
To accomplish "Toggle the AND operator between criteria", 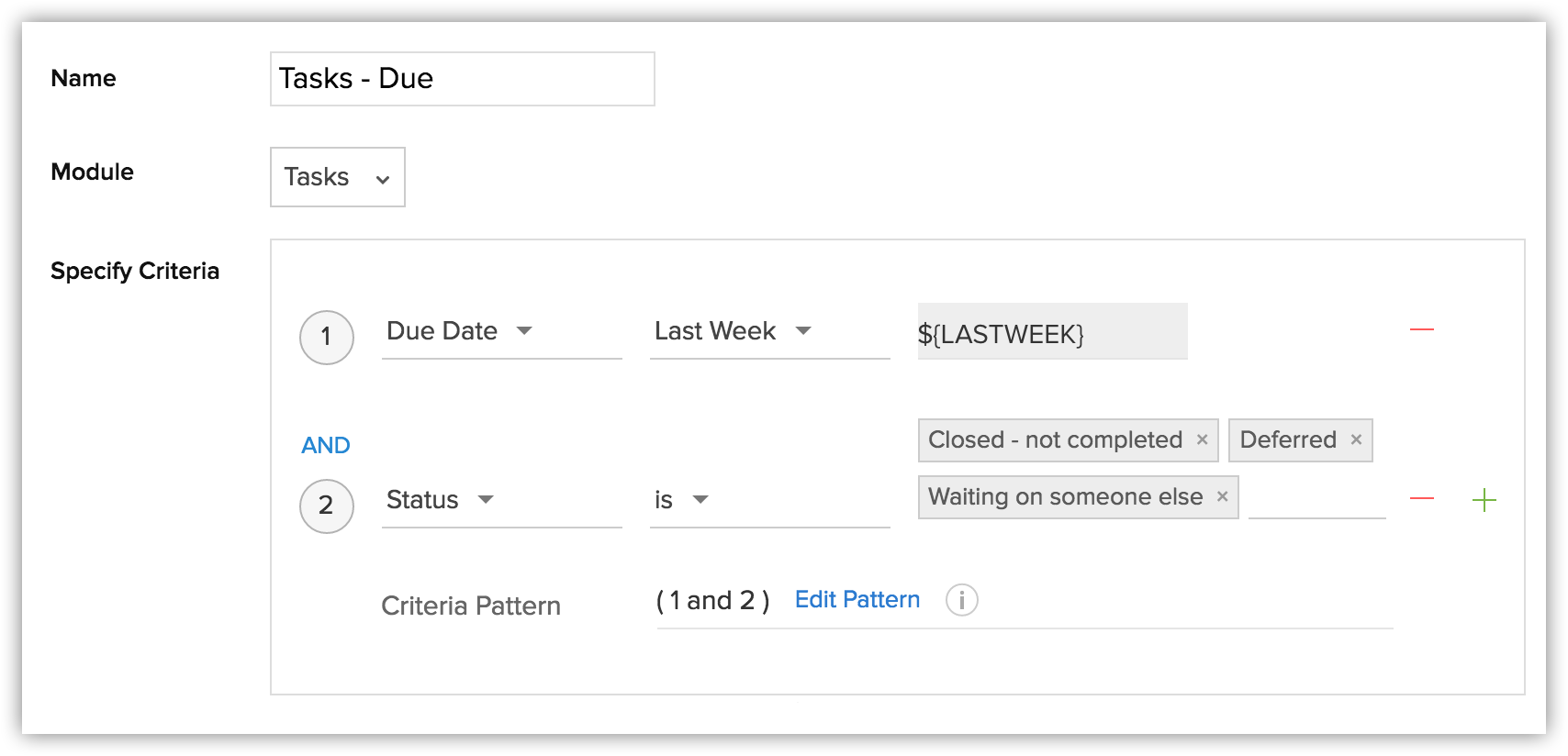I will [x=326, y=445].
